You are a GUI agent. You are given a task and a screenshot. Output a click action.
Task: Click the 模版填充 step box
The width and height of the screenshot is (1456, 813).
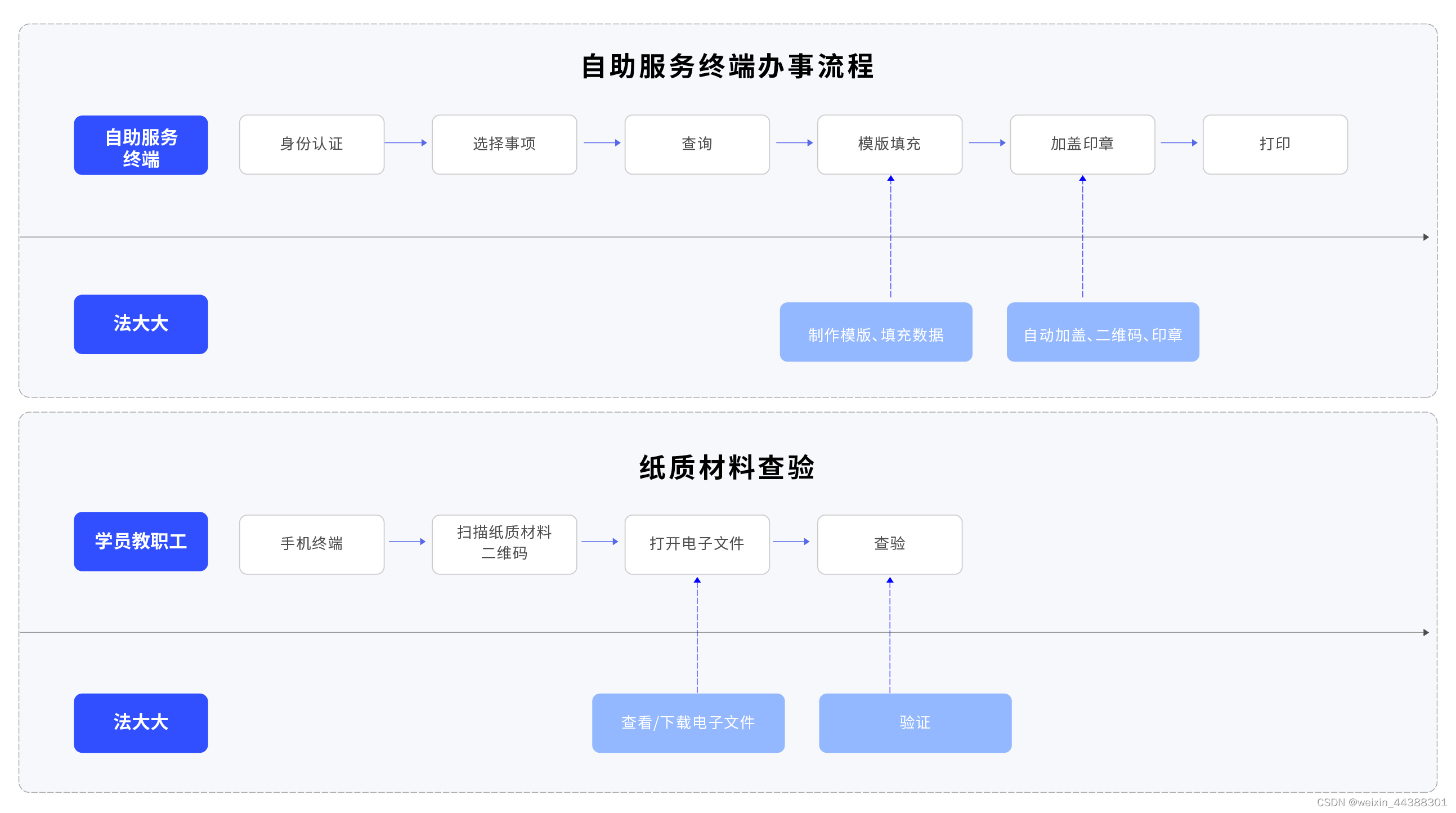tap(890, 145)
